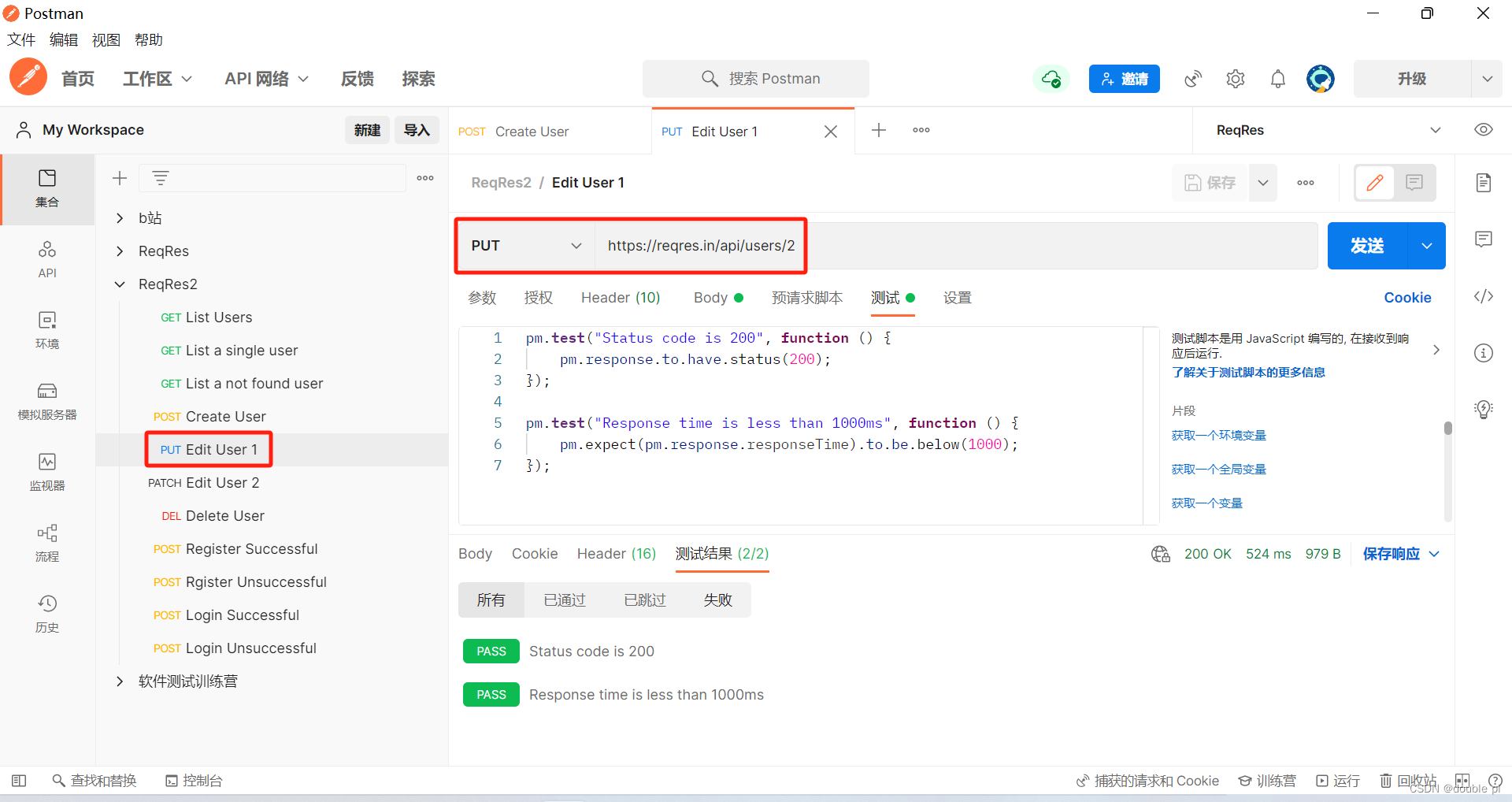Expand the b站 collection
The height and width of the screenshot is (802, 1512).
tap(120, 218)
